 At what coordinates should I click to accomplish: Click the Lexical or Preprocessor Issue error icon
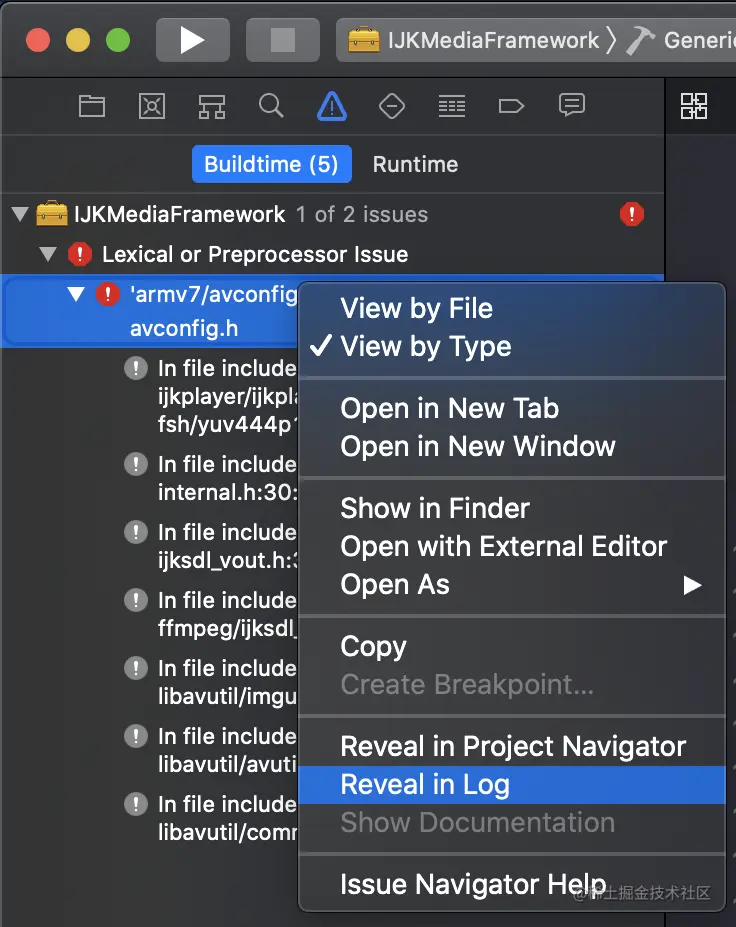coord(80,254)
